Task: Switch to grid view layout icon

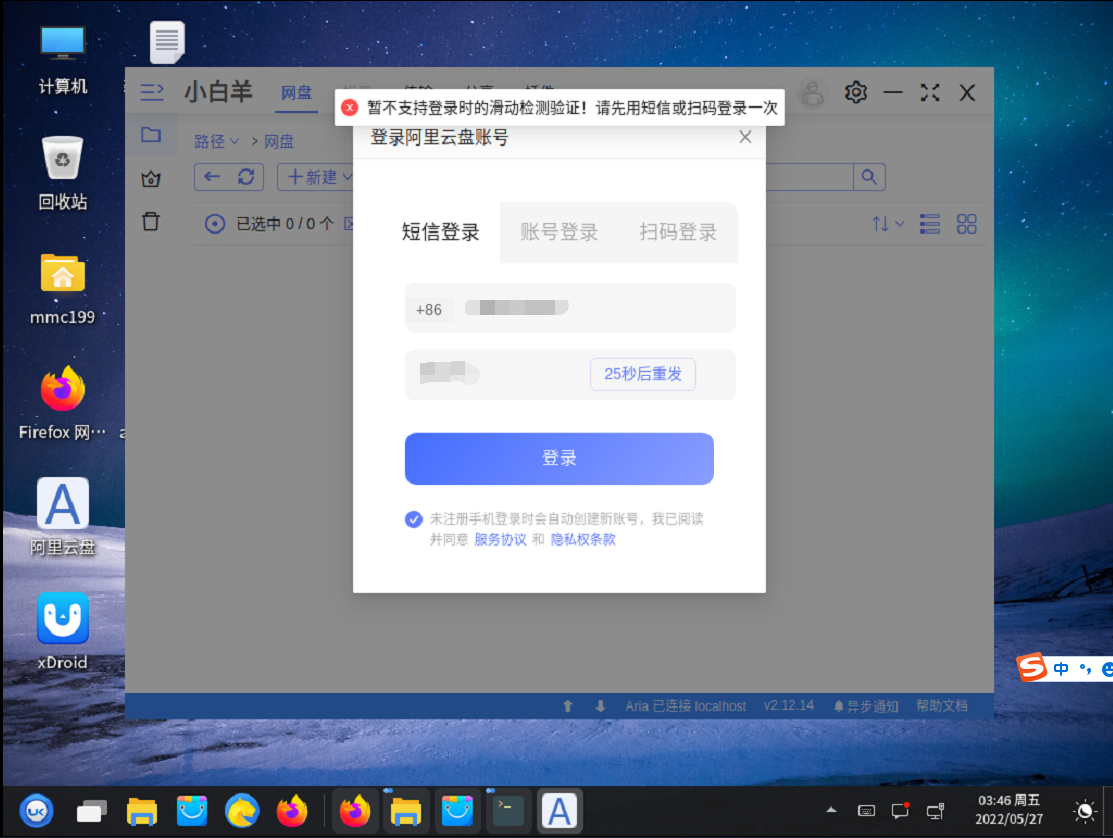Action: point(967,224)
